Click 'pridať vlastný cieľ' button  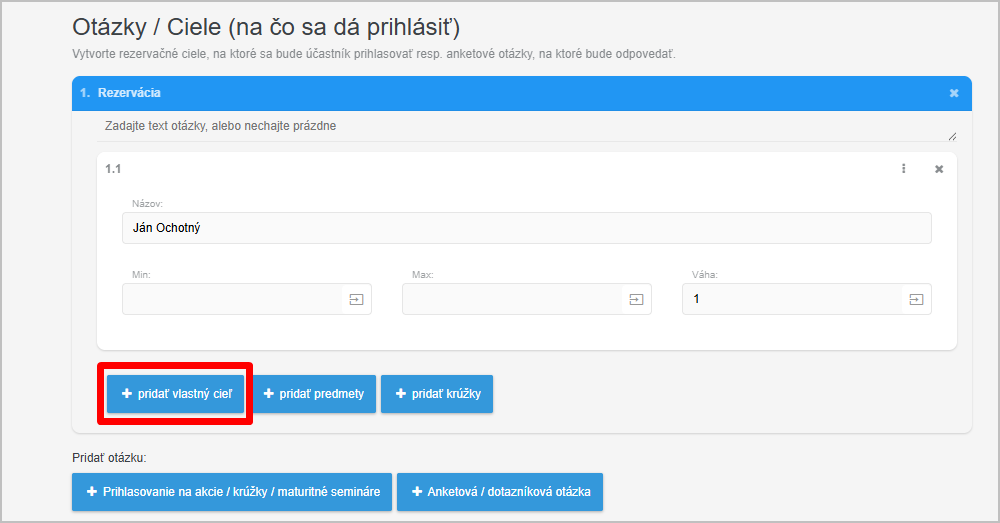coord(176,394)
